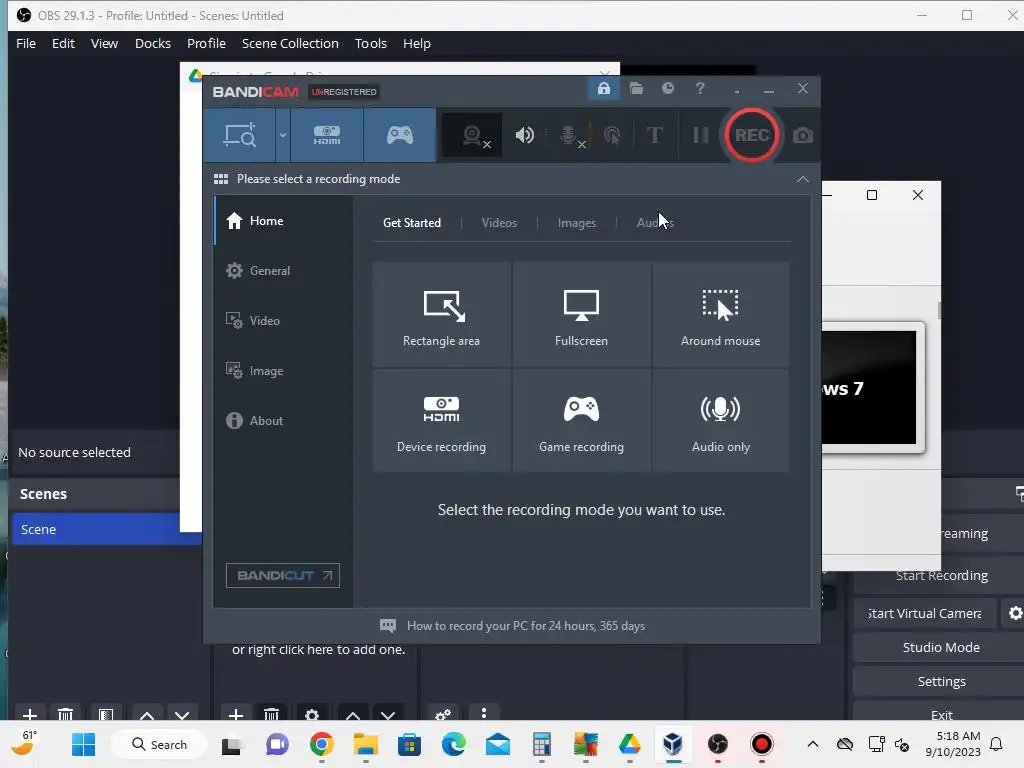
Task: Click the pause recording icon
Action: (x=701, y=135)
